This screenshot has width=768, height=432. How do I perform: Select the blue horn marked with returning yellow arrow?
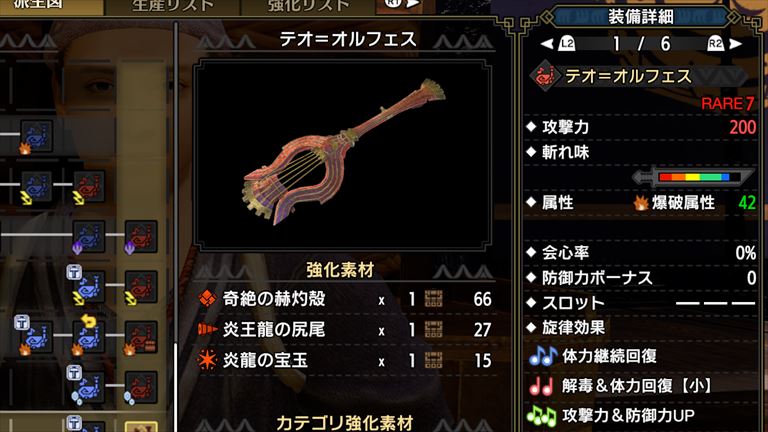tap(89, 336)
